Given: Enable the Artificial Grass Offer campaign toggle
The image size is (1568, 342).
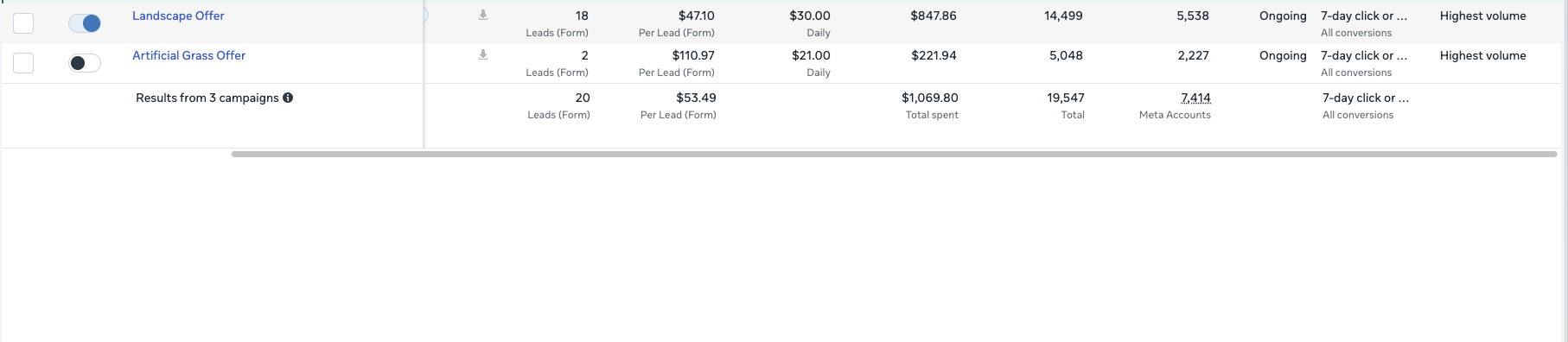Looking at the screenshot, I should pos(85,63).
